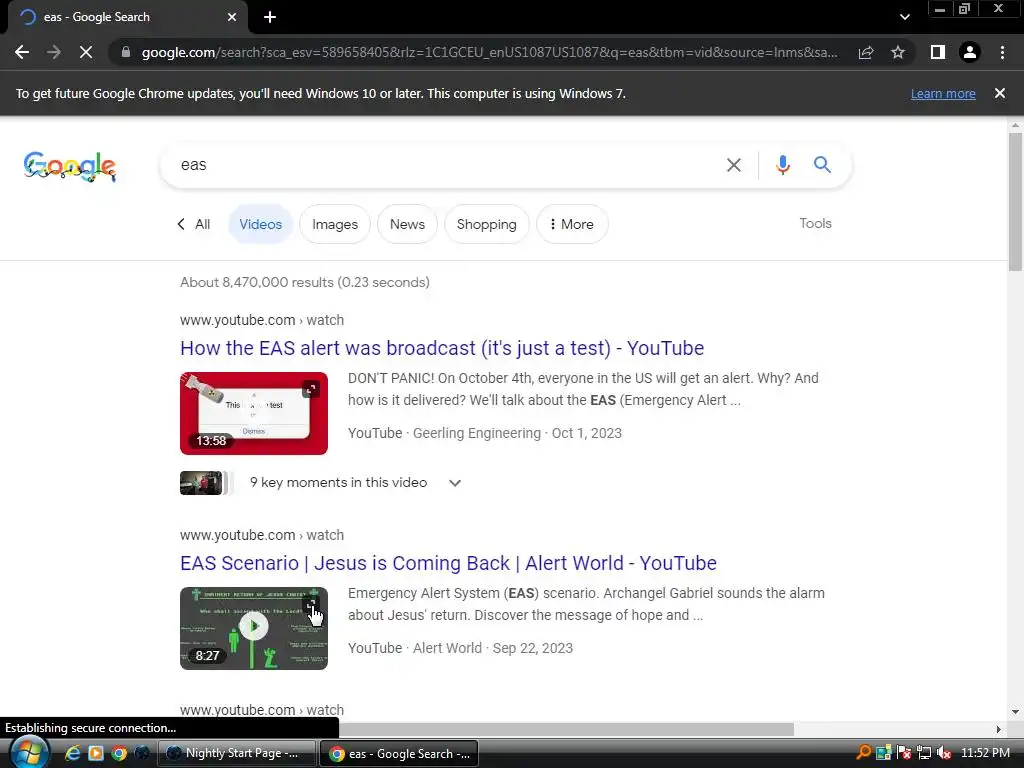The width and height of the screenshot is (1024, 768).
Task: Open the side panel icon
Action: 938,52
